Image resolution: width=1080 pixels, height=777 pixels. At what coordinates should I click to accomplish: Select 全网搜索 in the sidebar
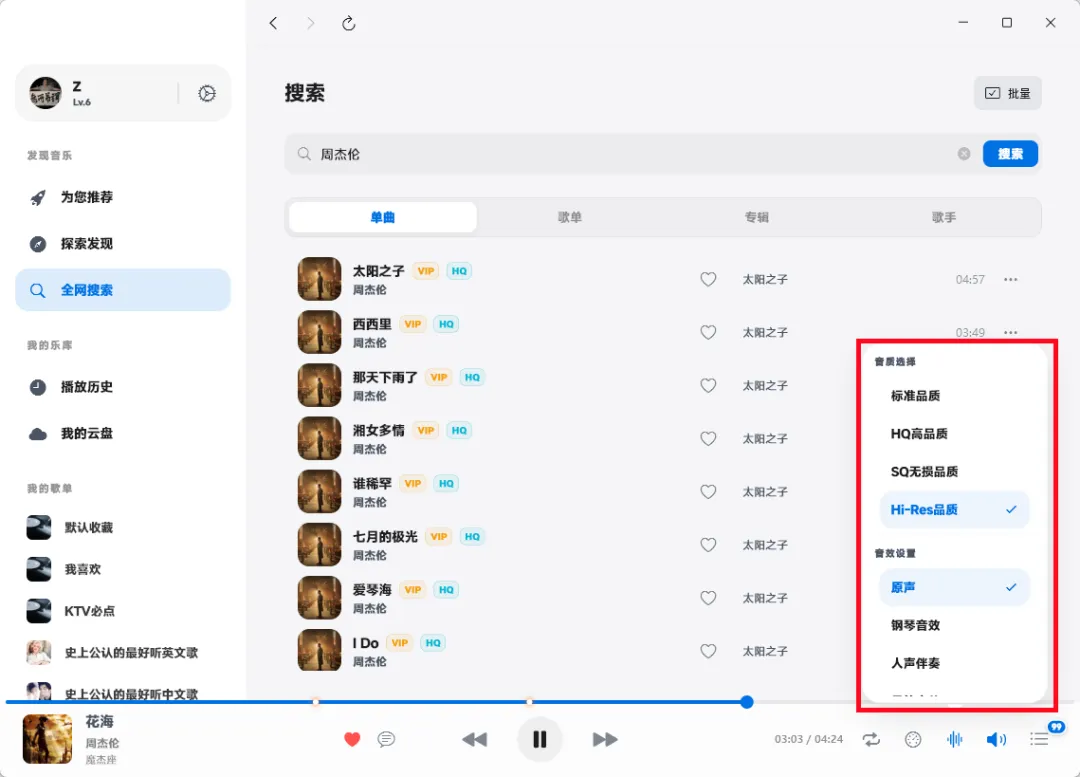point(123,290)
